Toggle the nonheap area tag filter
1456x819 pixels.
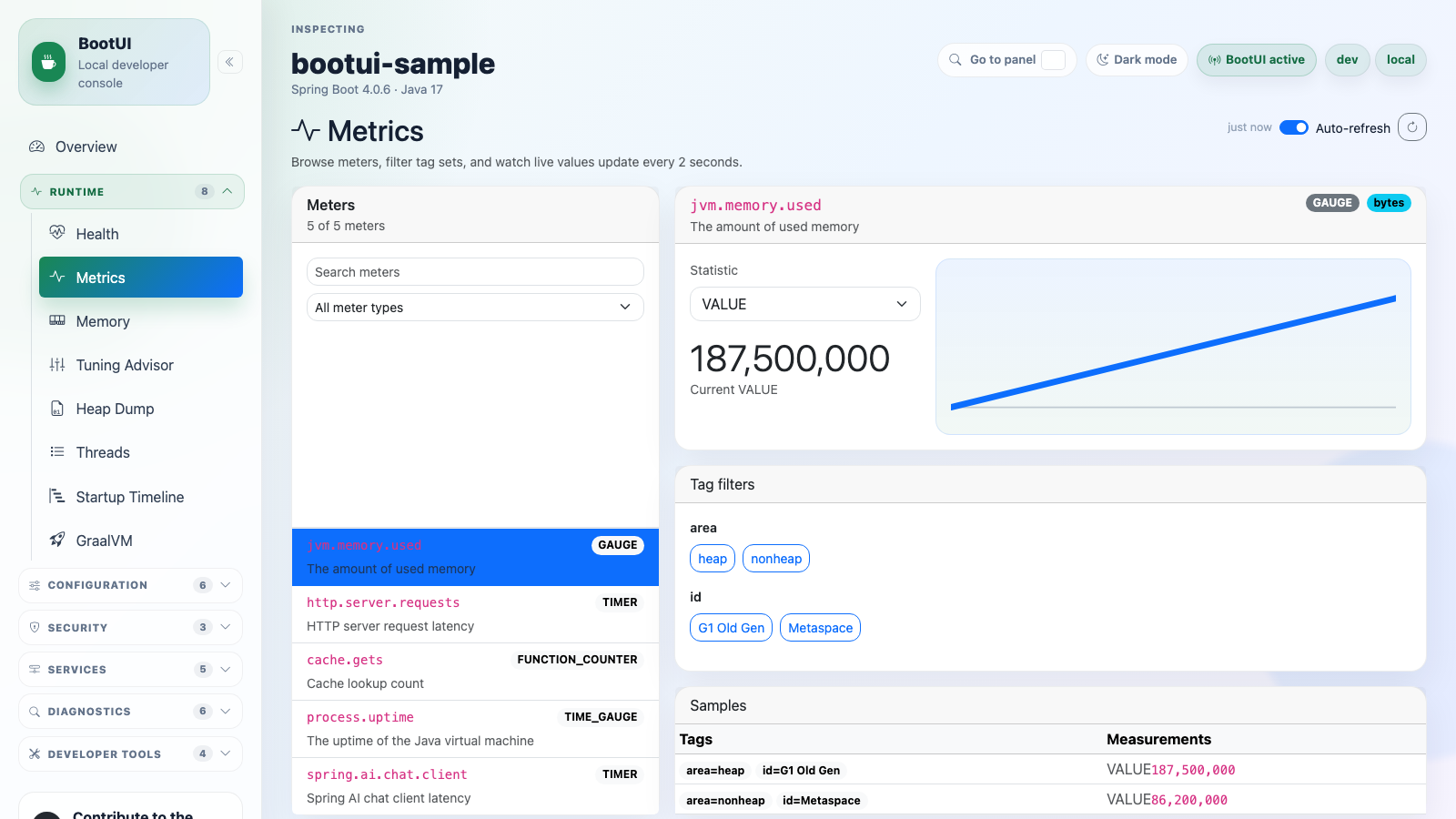[776, 559]
